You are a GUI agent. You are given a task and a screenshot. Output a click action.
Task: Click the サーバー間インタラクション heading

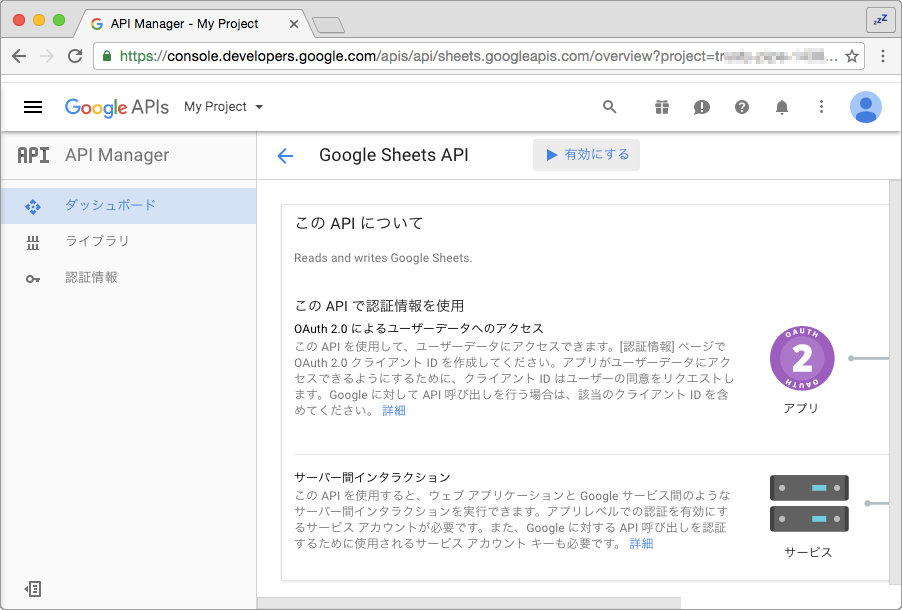(372, 478)
